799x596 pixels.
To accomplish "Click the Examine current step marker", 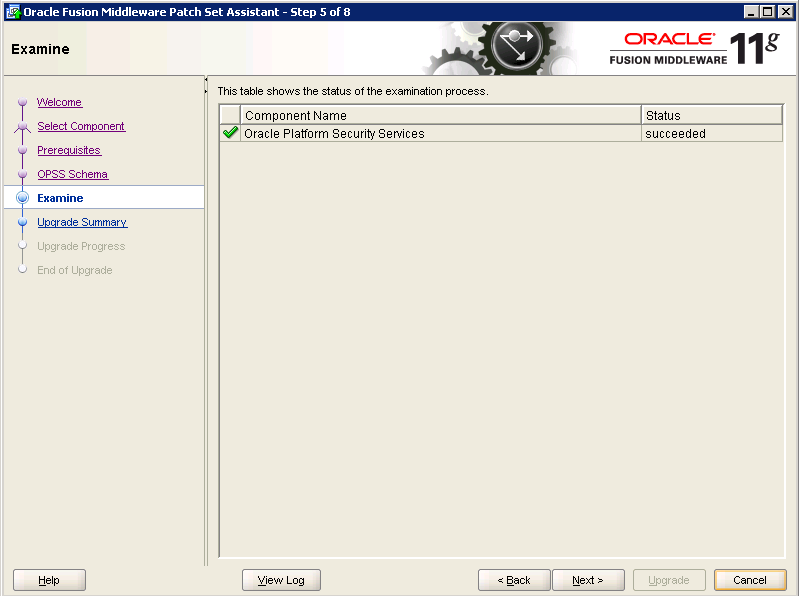I will pos(22,198).
